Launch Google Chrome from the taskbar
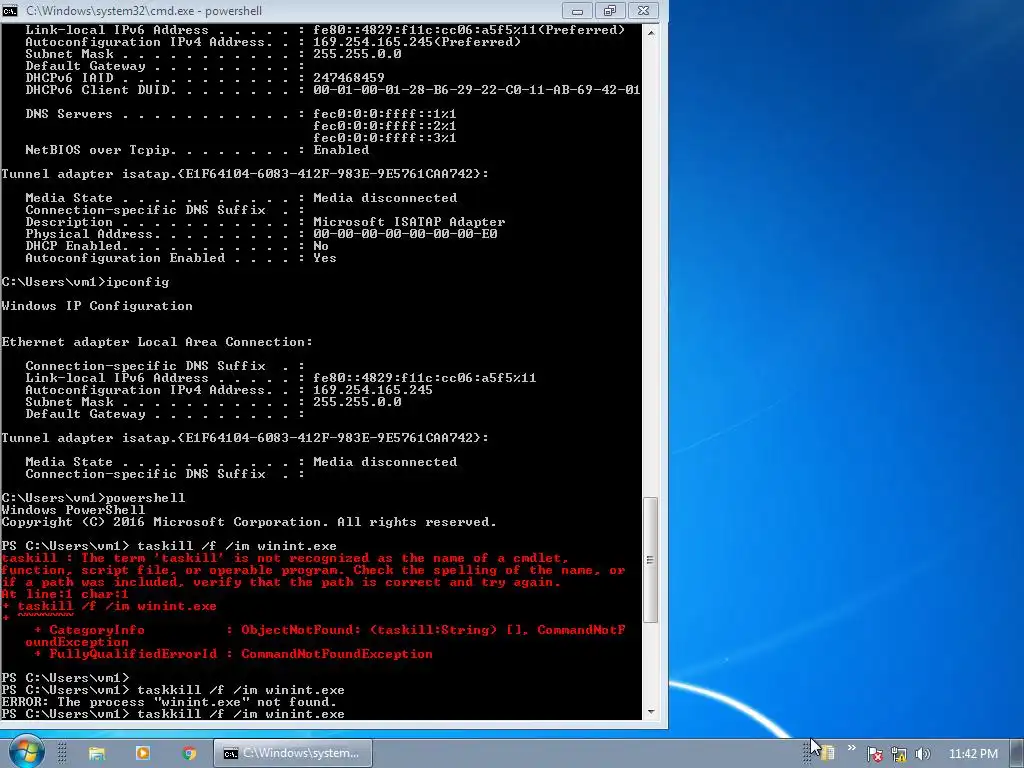1024x768 pixels. pos(189,753)
